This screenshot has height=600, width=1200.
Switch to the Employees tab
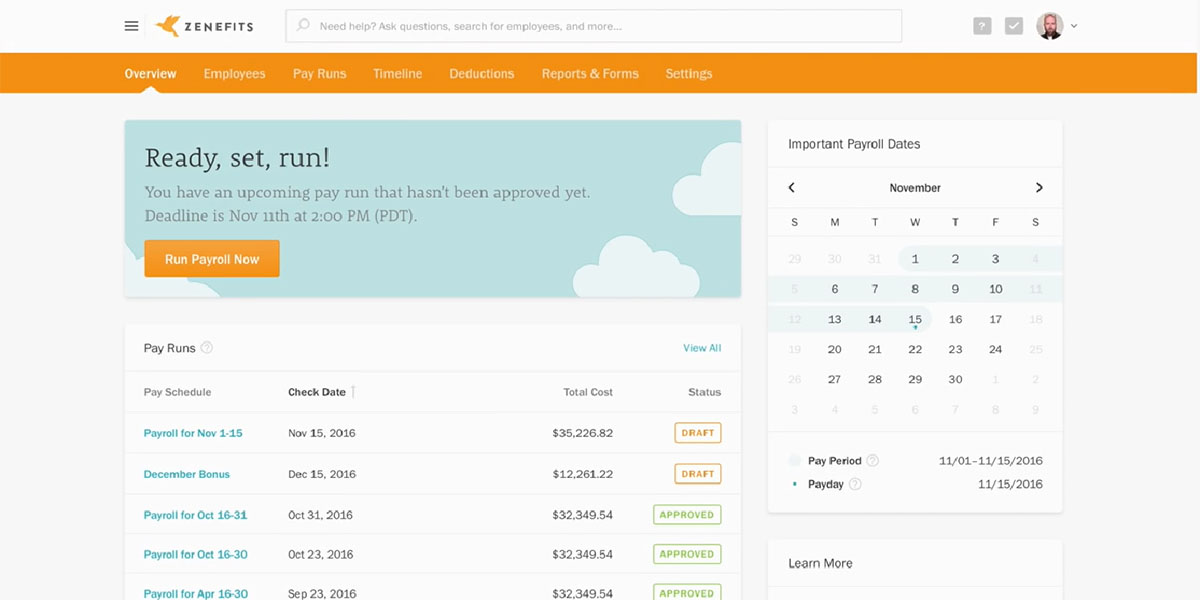[234, 74]
